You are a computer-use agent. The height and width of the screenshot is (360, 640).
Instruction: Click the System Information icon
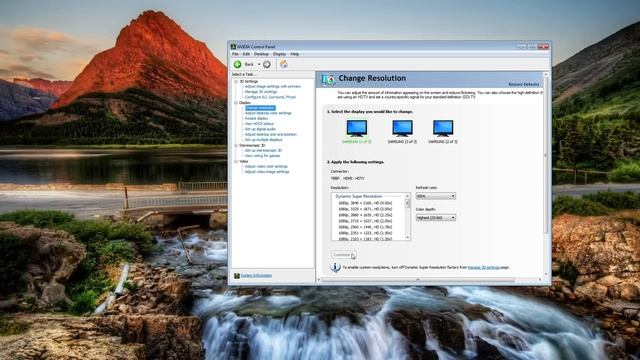[x=236, y=276]
